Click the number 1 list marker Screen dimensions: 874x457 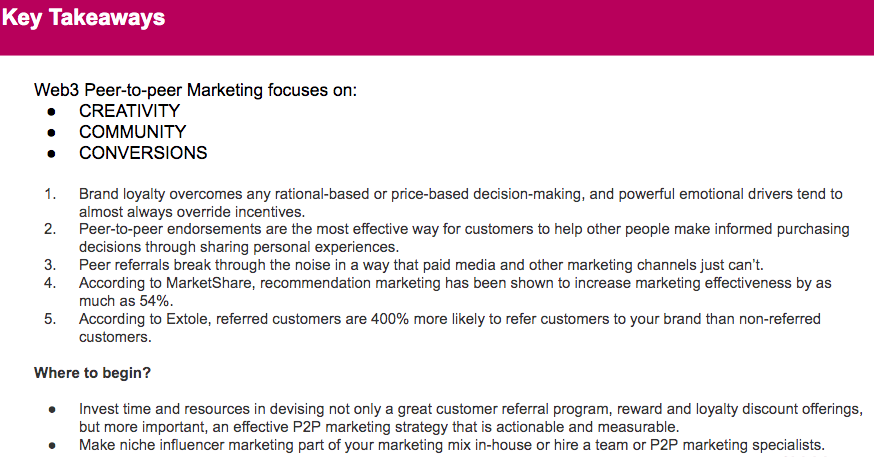pyautogui.click(x=50, y=194)
